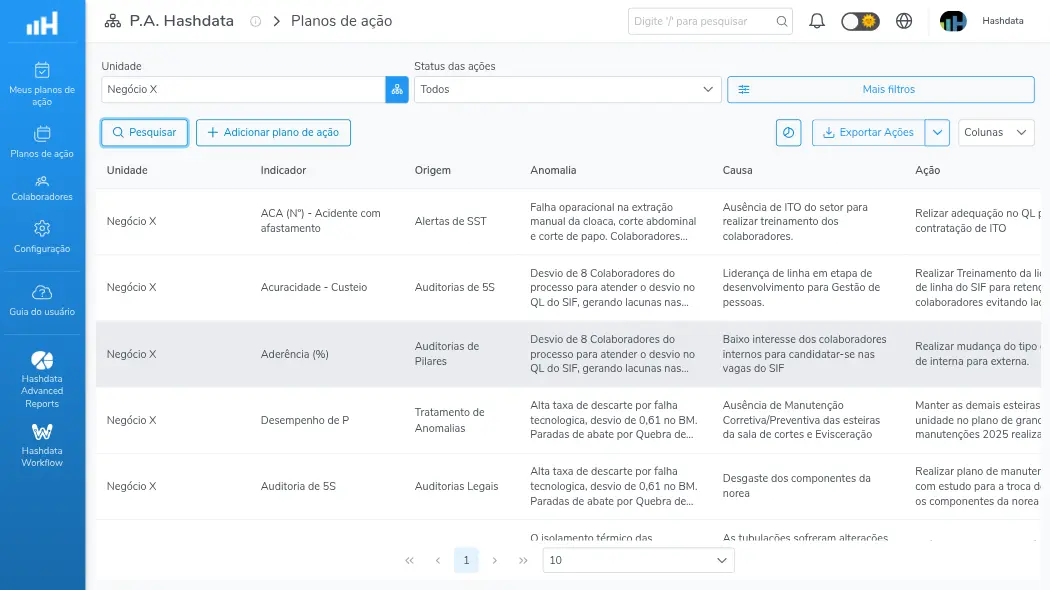
Task: Open the Colunas dropdown
Action: tap(996, 133)
